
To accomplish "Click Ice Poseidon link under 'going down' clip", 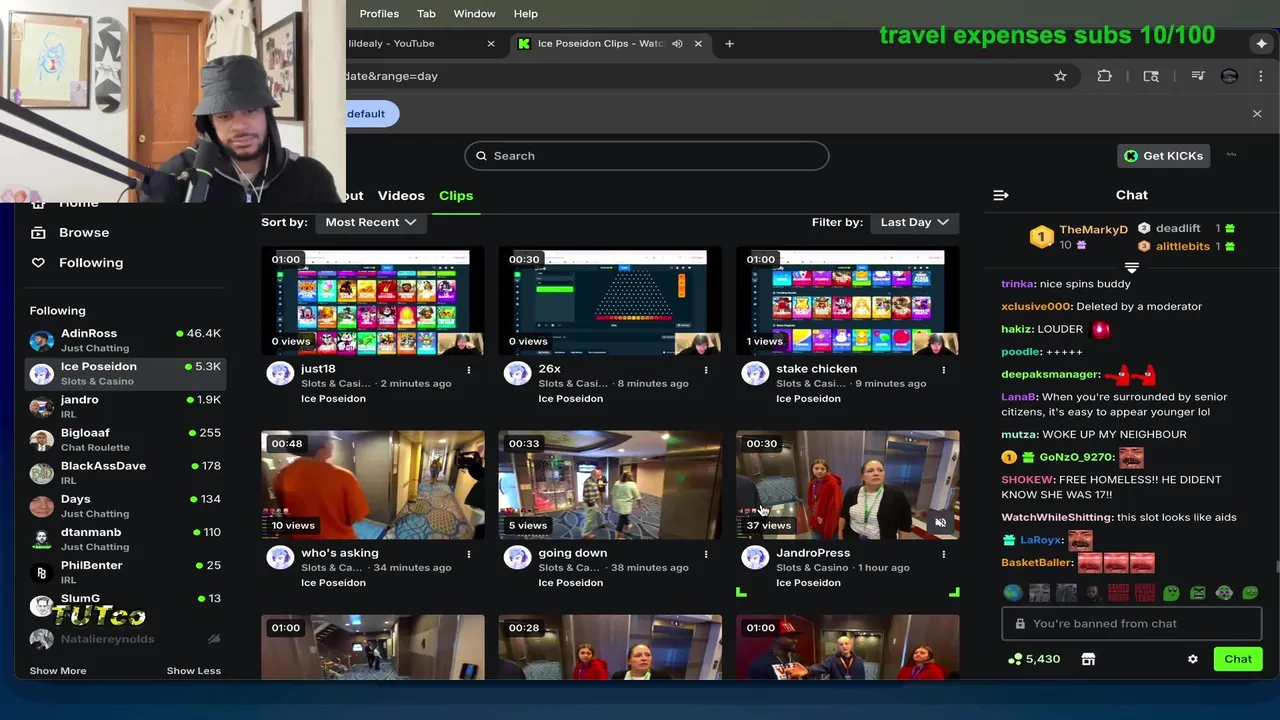I will tap(571, 582).
